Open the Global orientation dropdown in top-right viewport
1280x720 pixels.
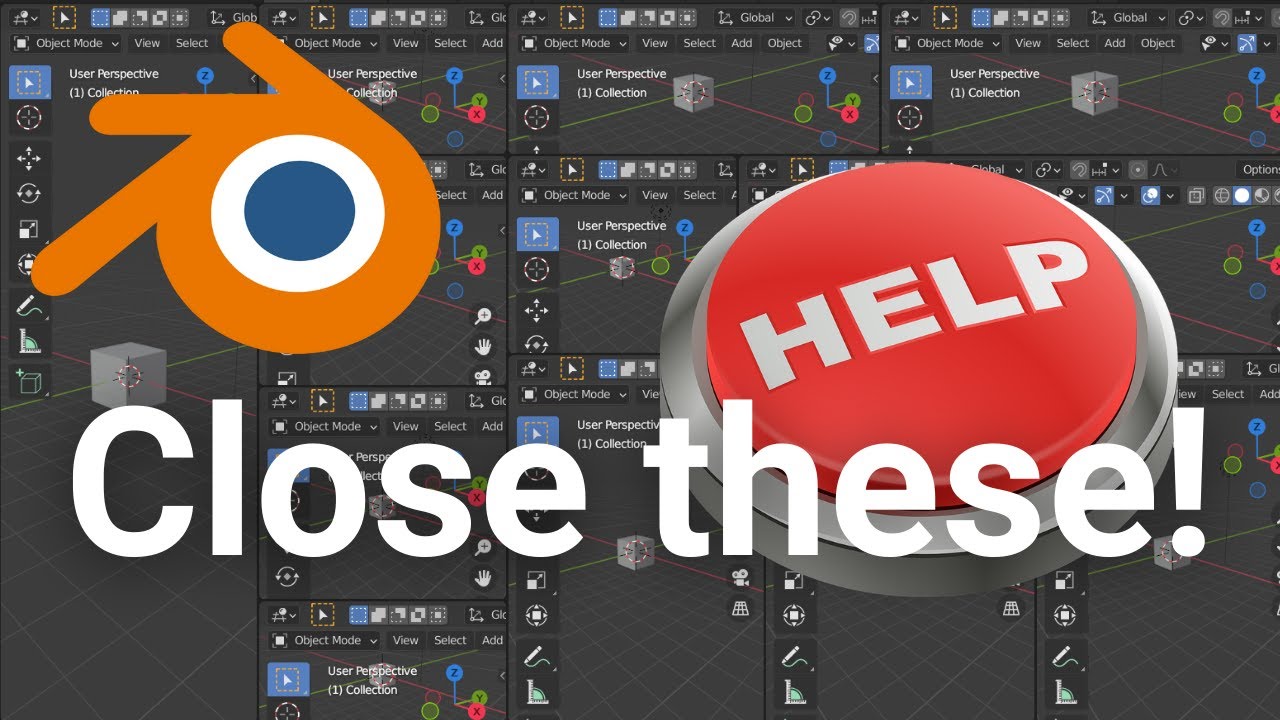[x=1127, y=17]
